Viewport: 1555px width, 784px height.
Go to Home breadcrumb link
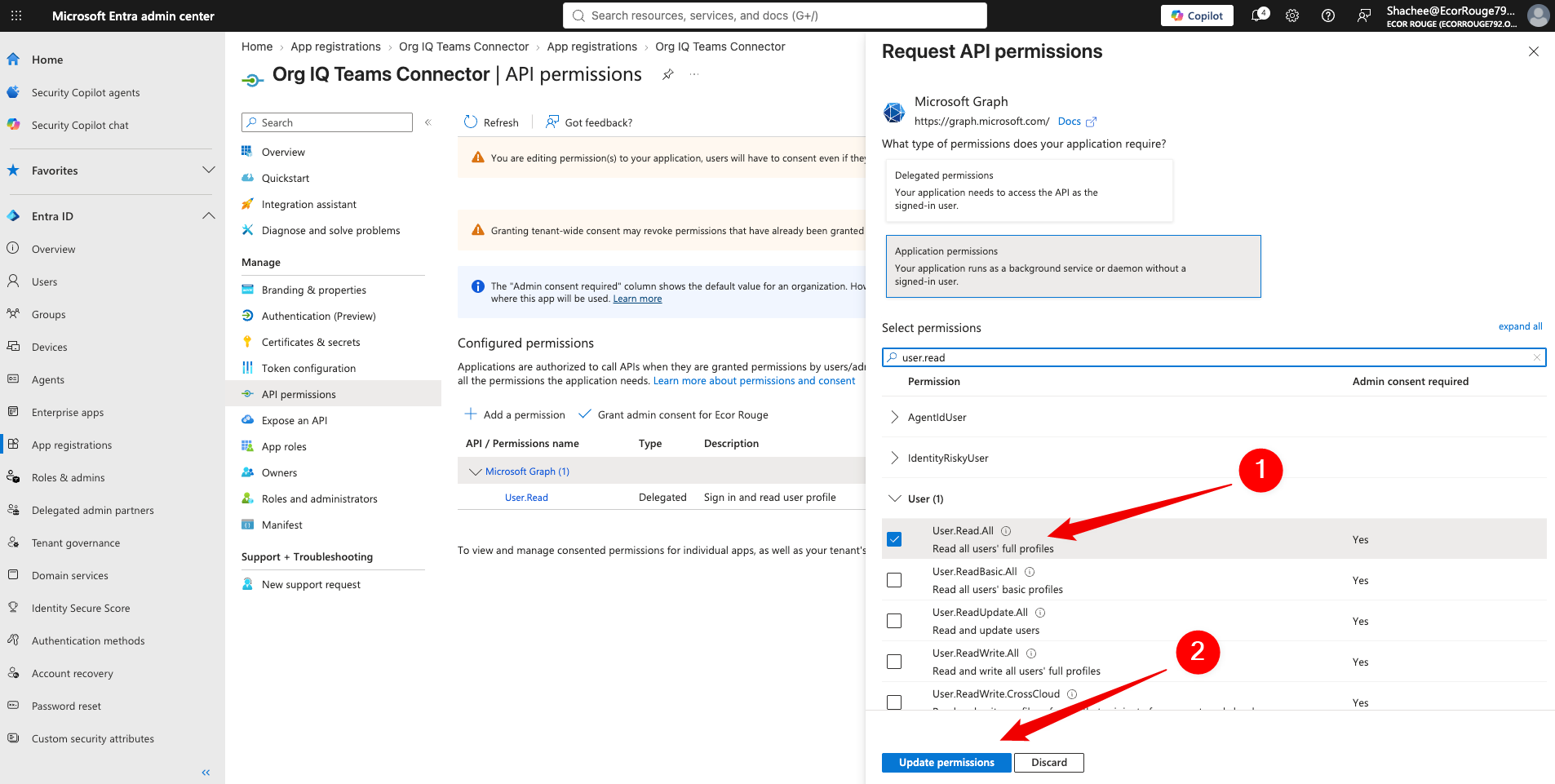[x=257, y=47]
